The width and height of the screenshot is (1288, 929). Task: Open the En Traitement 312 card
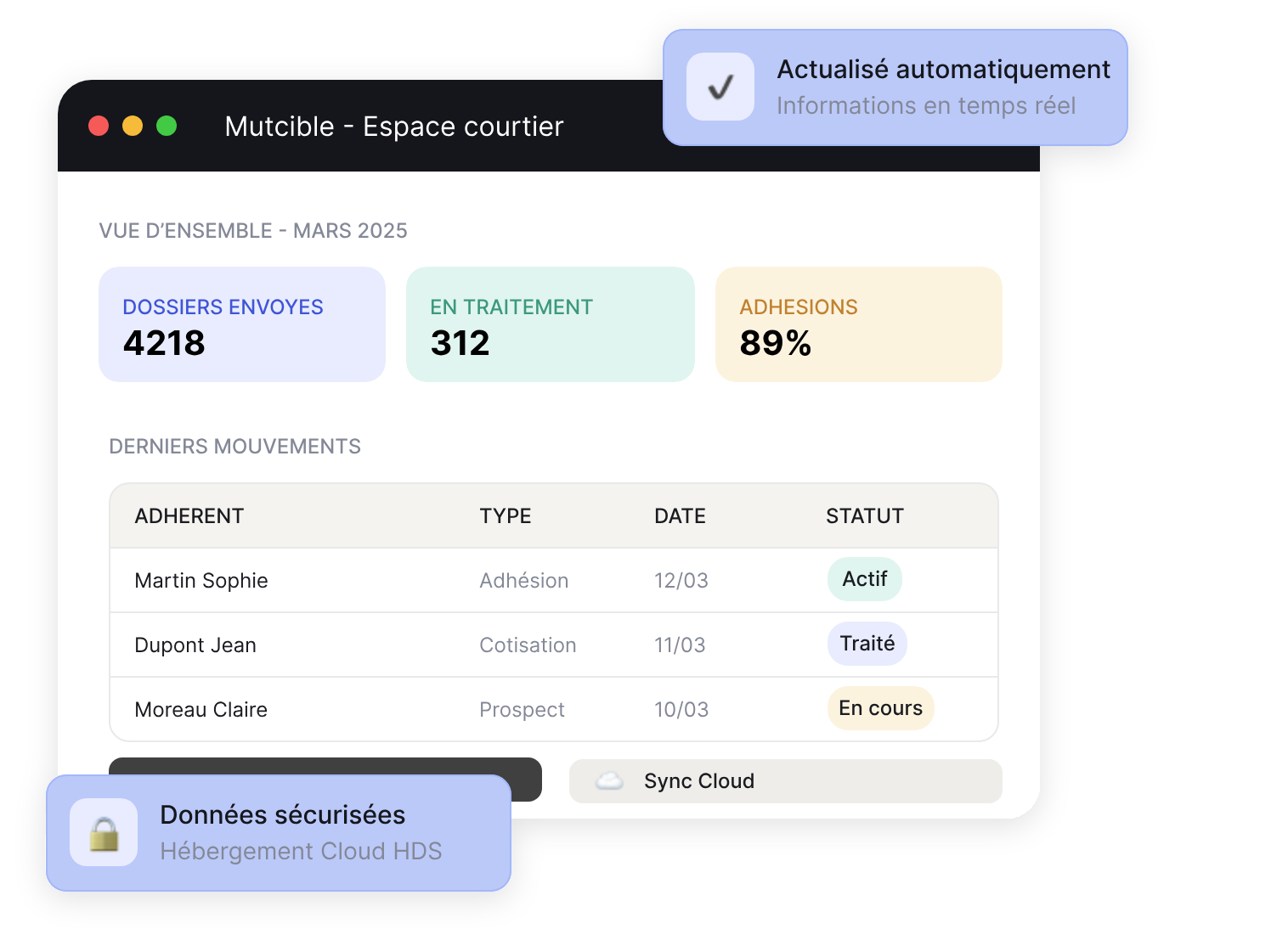click(551, 324)
